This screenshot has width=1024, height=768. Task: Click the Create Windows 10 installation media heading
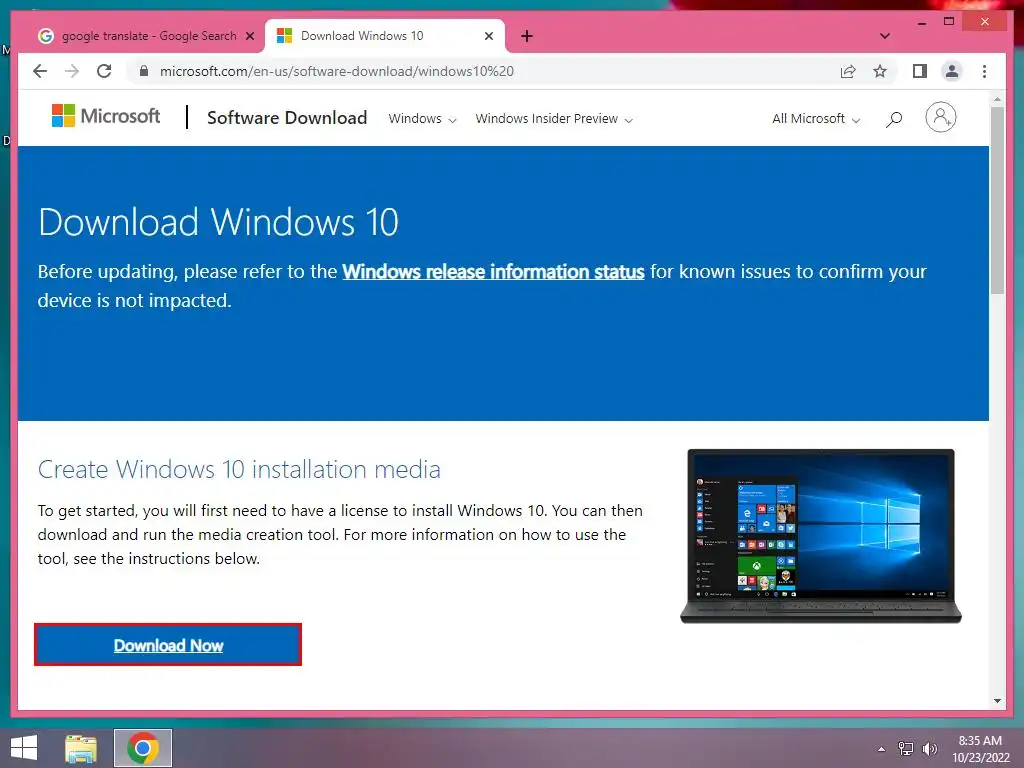239,470
